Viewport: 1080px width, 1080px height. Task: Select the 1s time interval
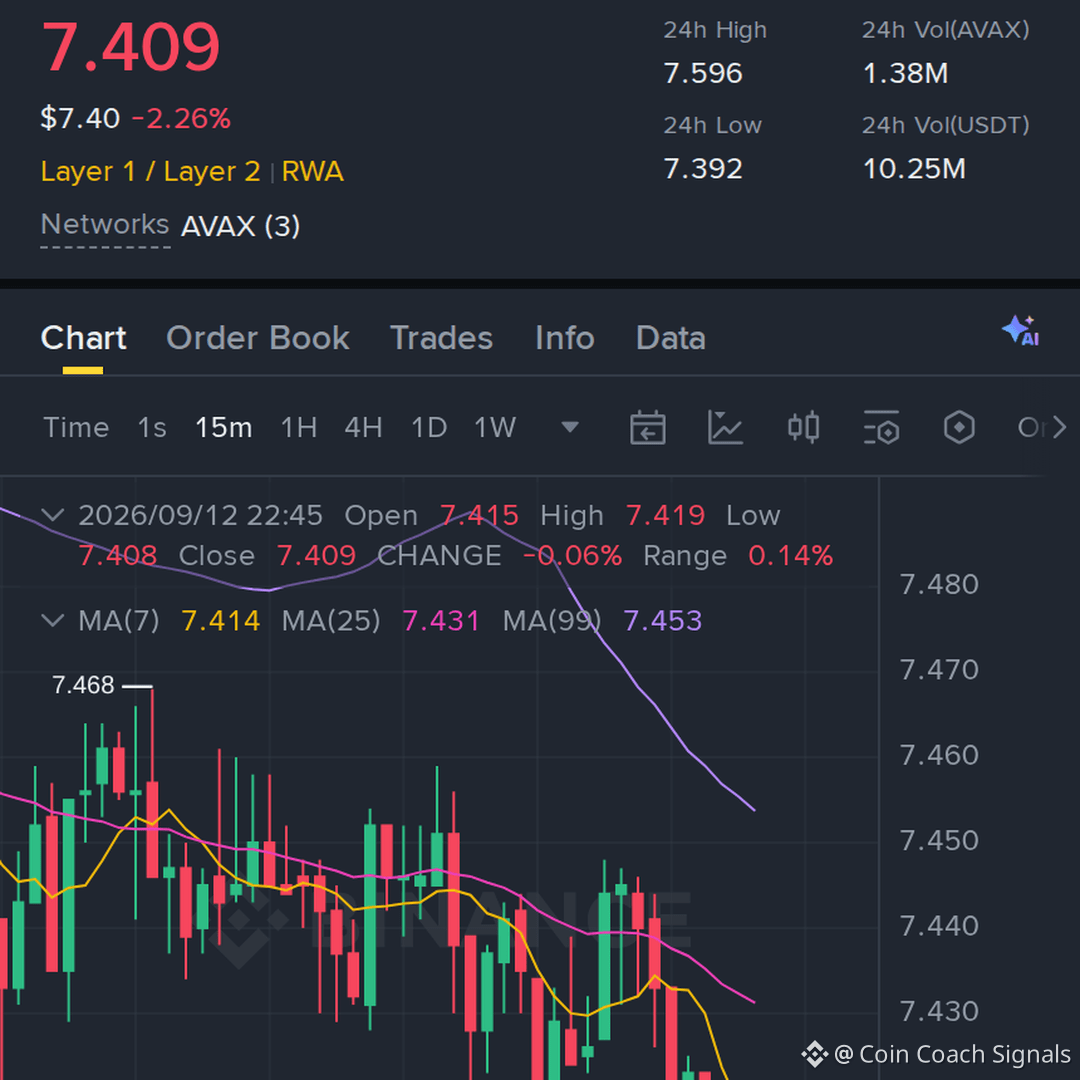point(152,428)
